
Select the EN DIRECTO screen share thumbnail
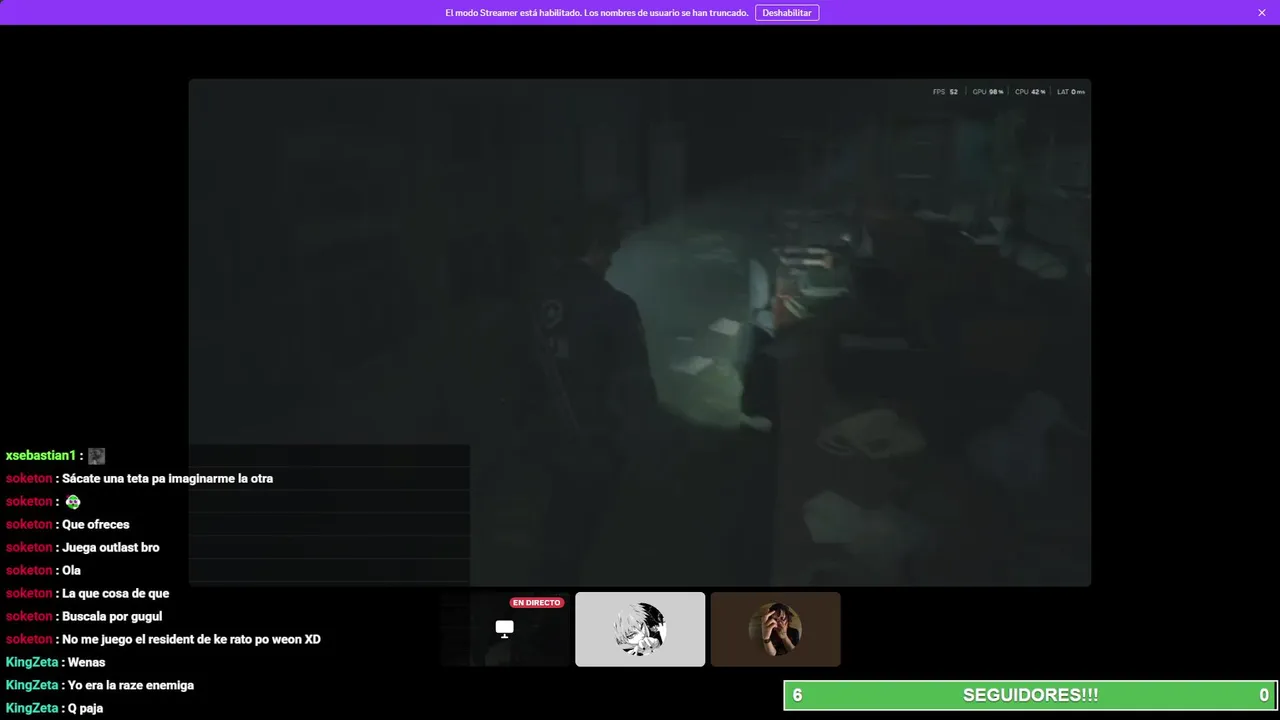(x=505, y=629)
